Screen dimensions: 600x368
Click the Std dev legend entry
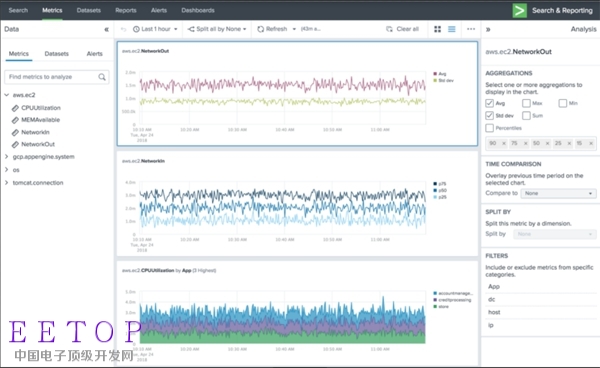tap(443, 81)
